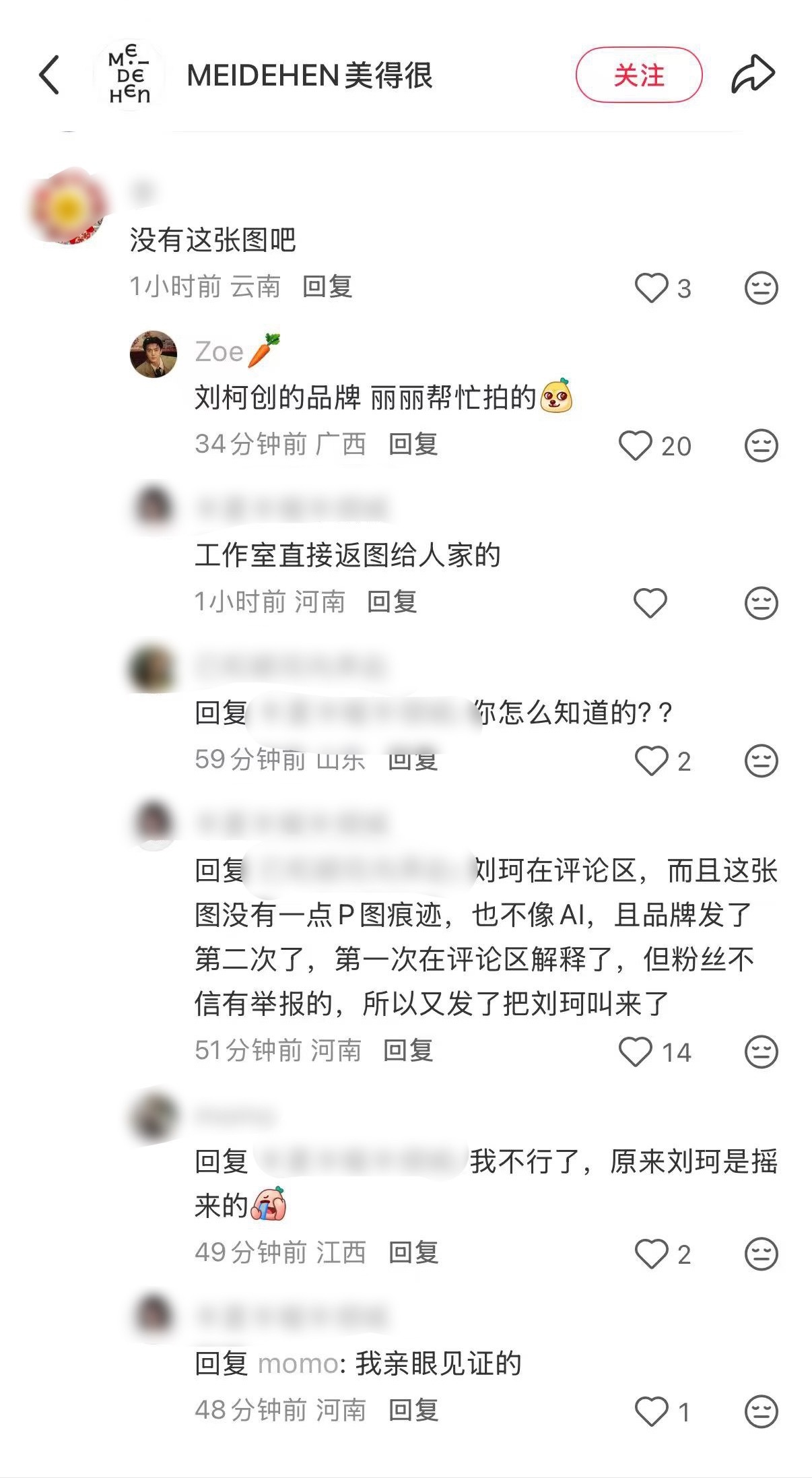Viewport: 812px width, 1478px height.
Task: Open Zoe's profile avatar
Action: pos(154,354)
